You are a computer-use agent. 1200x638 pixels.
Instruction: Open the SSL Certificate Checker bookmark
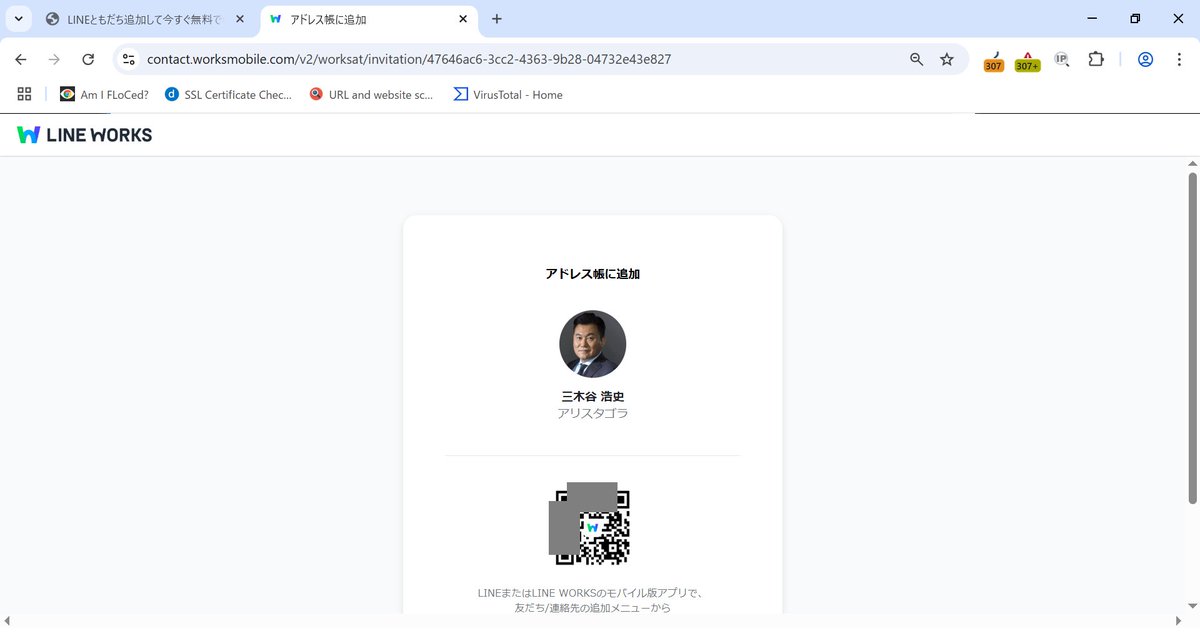229,94
